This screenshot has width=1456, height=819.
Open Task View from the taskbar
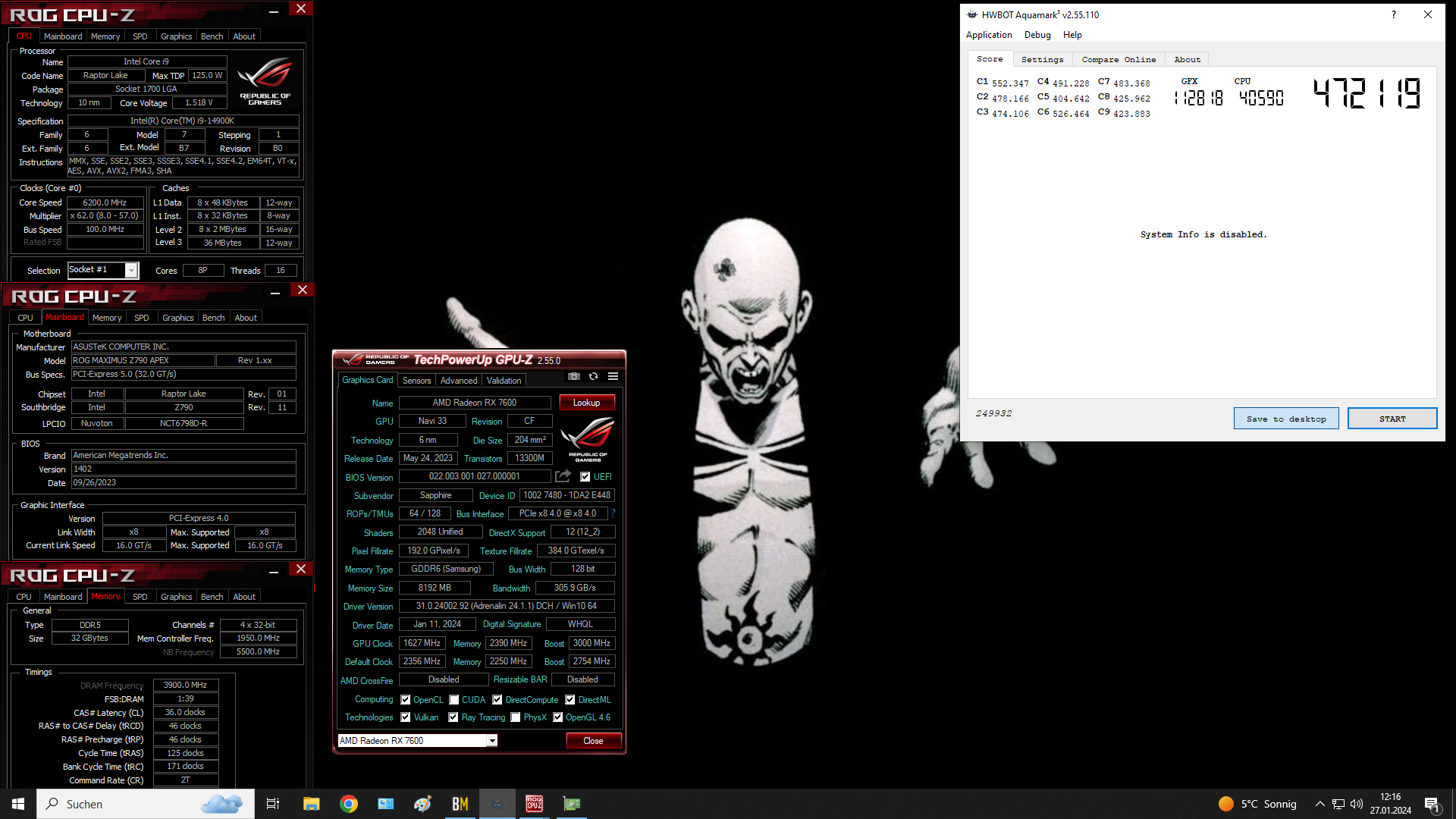273,804
